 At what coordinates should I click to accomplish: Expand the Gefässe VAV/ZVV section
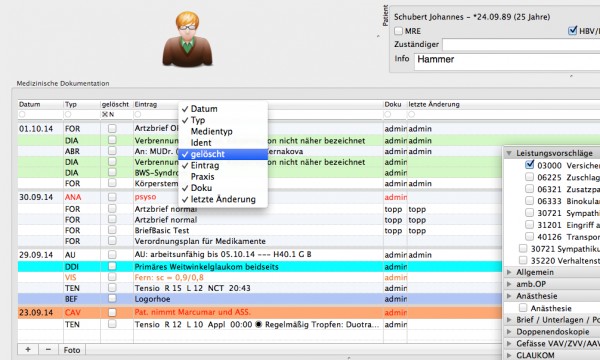509,344
